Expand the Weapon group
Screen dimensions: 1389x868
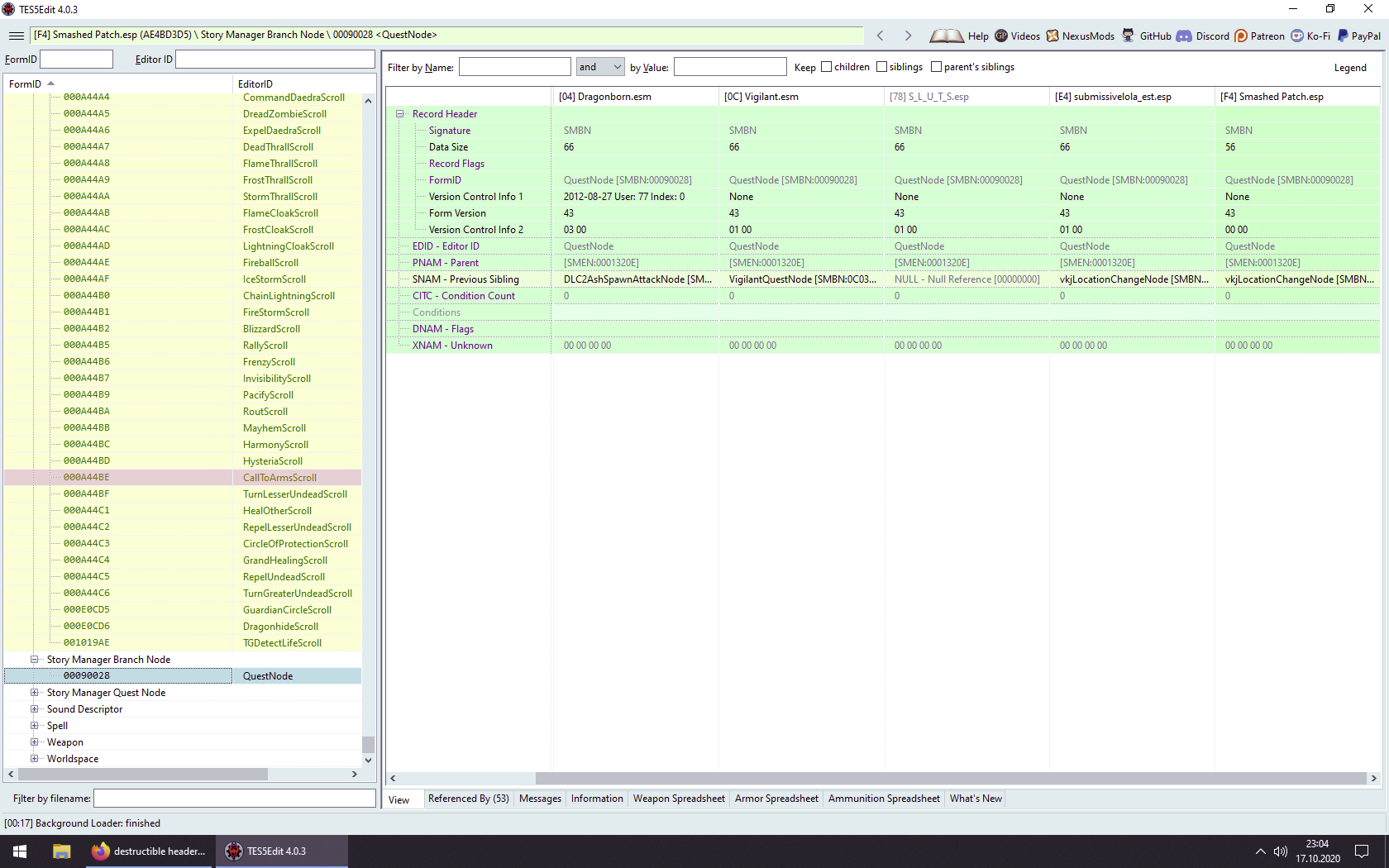[35, 742]
